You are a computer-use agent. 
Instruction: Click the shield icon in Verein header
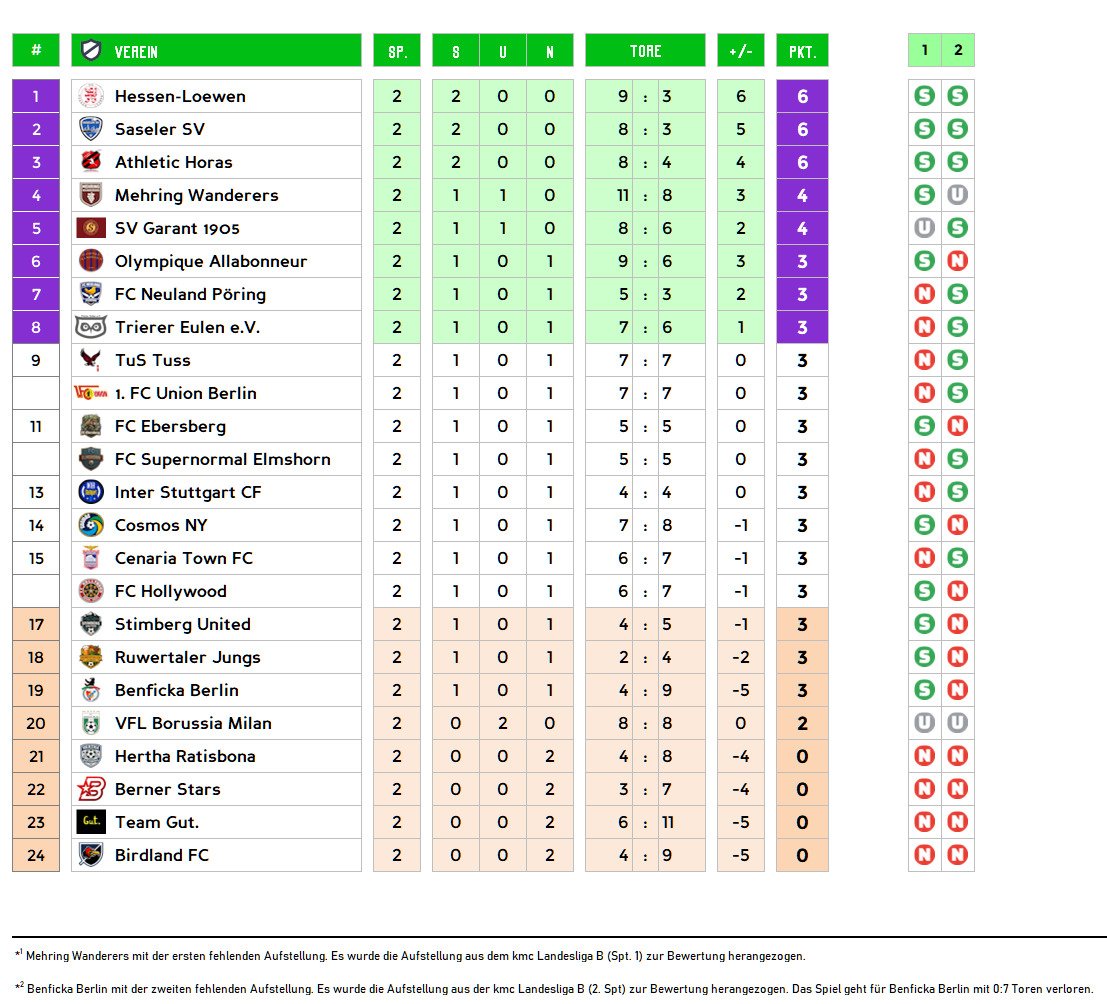click(x=91, y=51)
